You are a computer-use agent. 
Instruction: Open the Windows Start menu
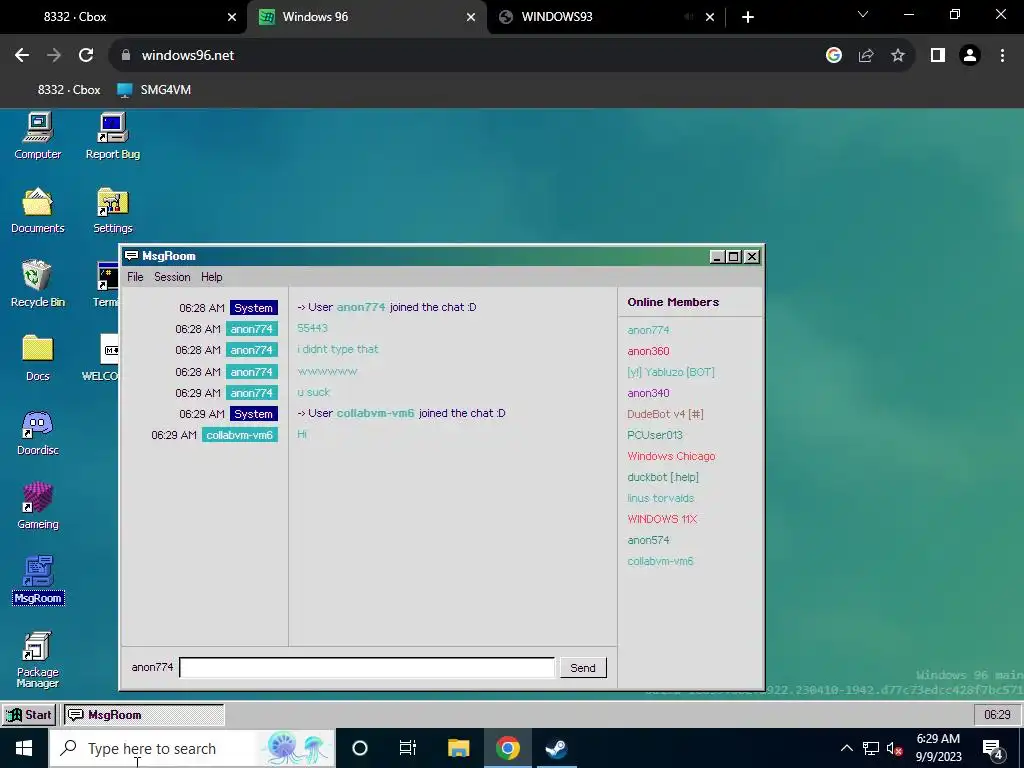click(x=24, y=748)
